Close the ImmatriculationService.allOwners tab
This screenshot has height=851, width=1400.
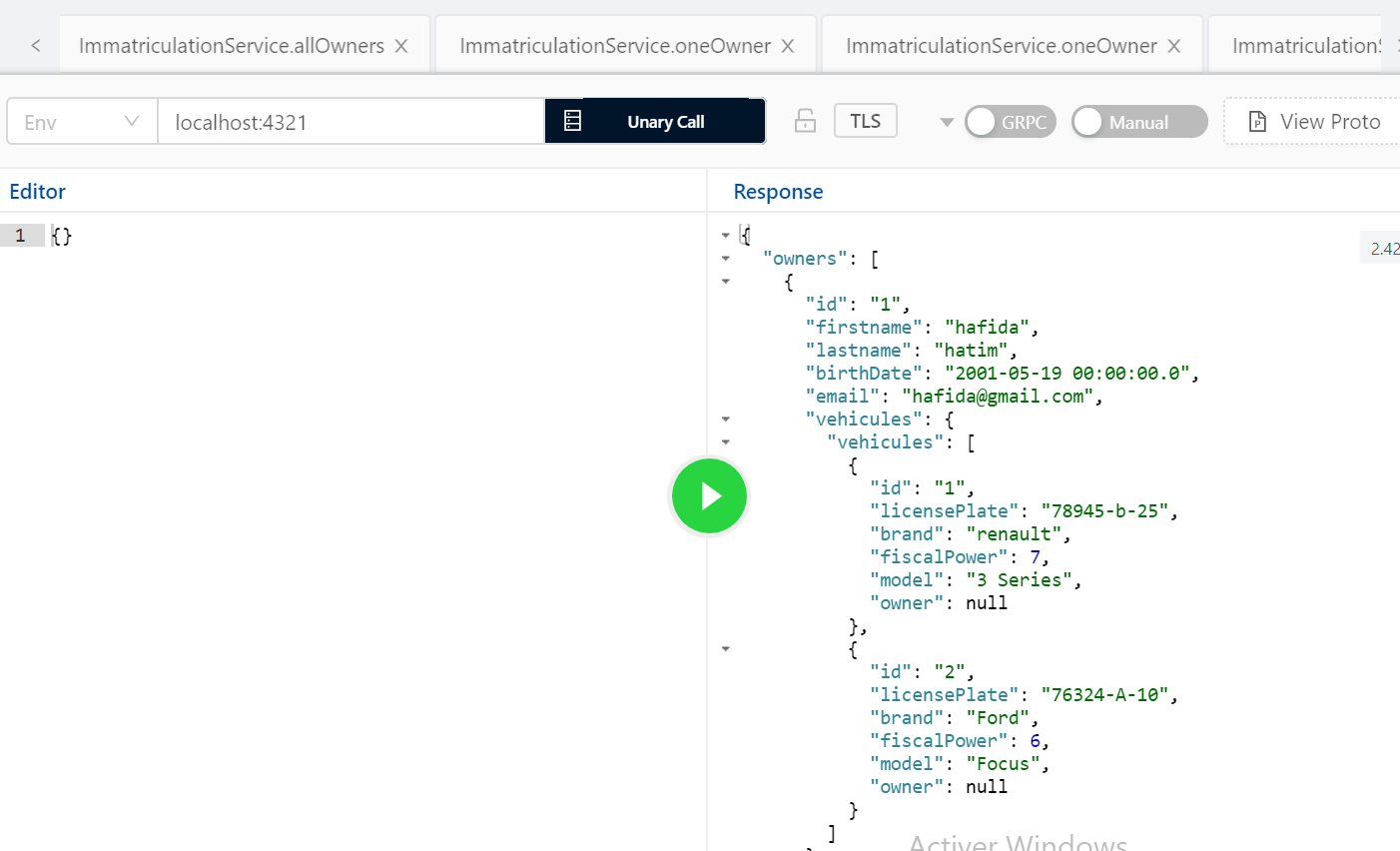(x=402, y=45)
